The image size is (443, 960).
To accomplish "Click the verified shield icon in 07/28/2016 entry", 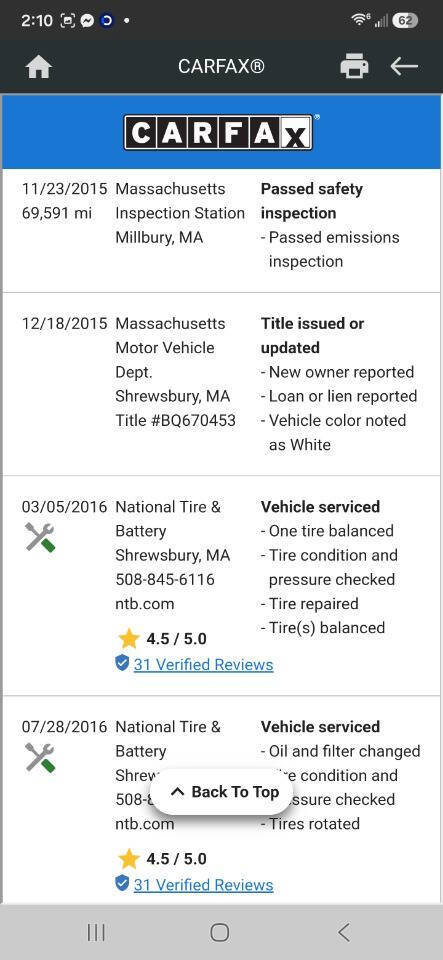I will tap(122, 883).
